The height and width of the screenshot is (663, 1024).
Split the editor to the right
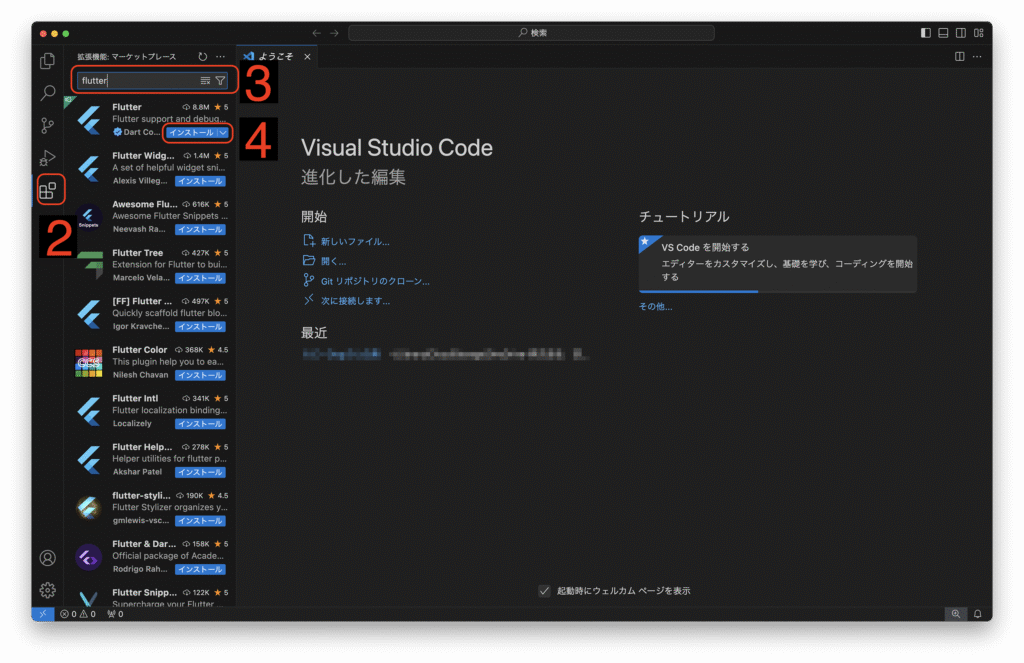click(959, 57)
